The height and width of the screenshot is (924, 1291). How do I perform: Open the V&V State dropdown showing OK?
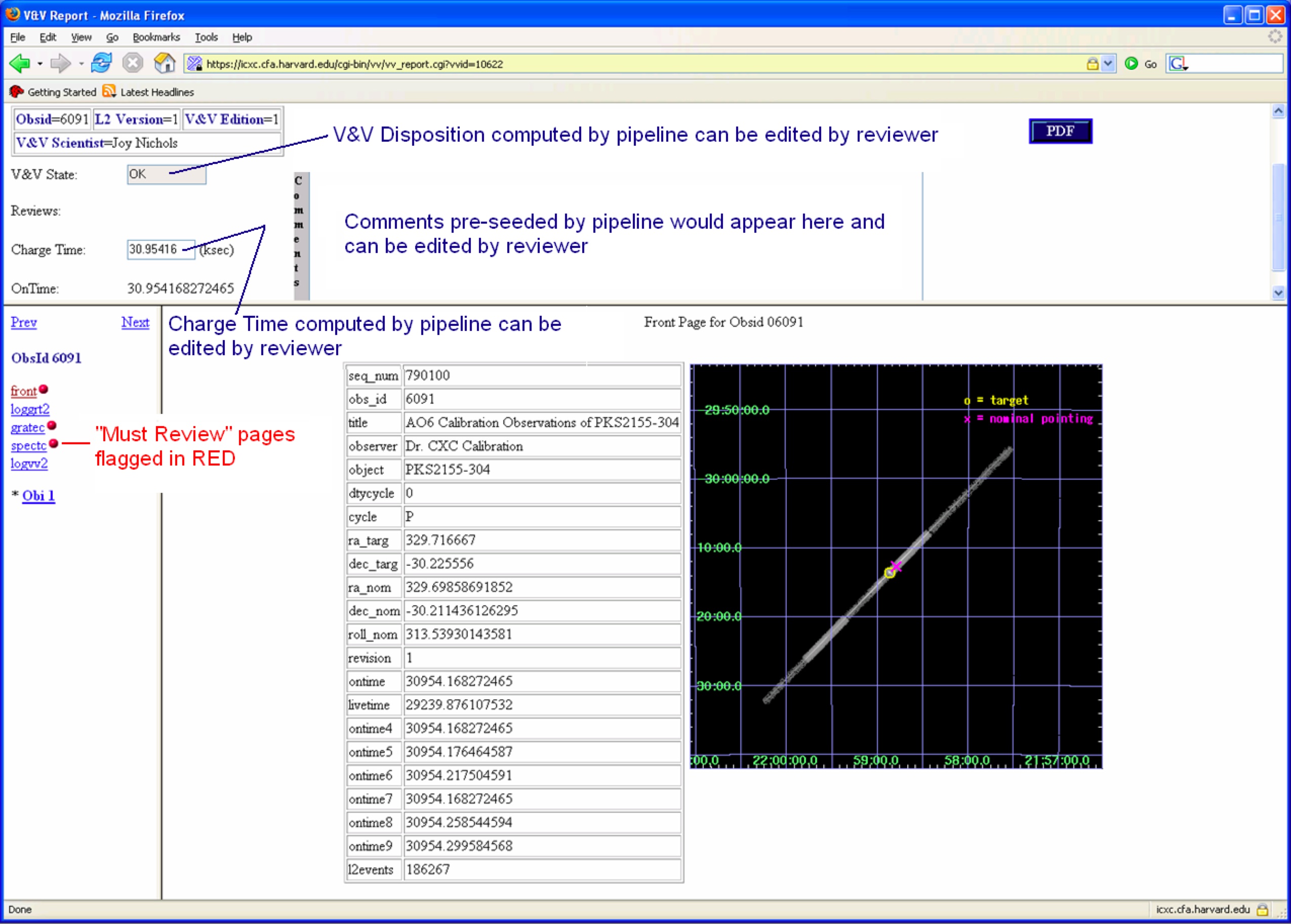click(x=166, y=174)
